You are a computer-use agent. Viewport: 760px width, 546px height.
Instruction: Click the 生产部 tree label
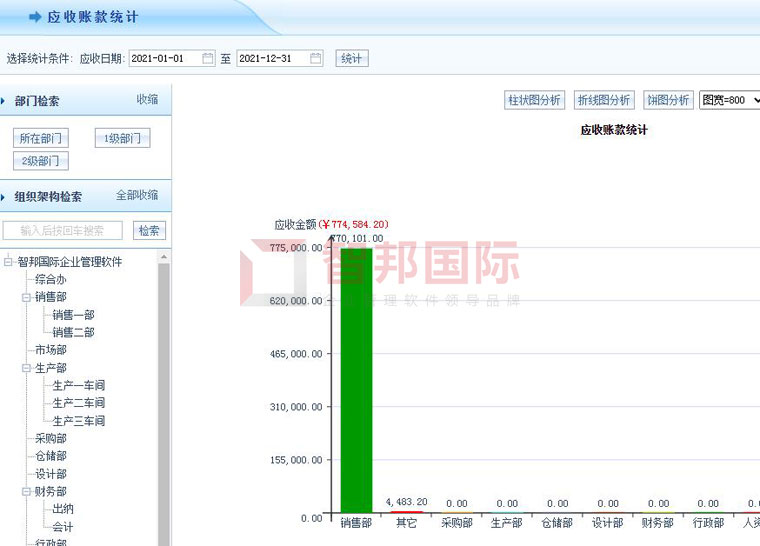[50, 368]
